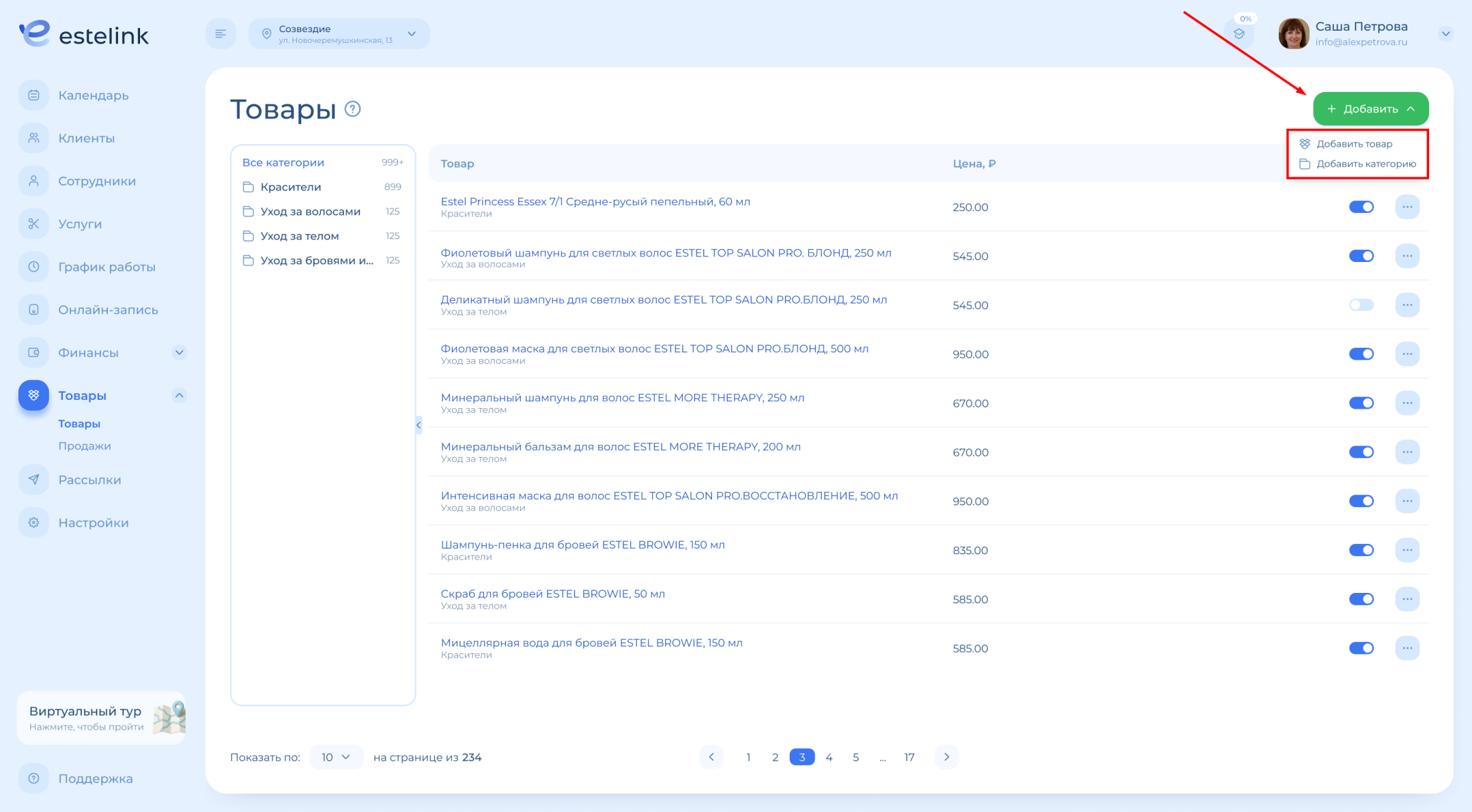The height and width of the screenshot is (812, 1472).
Task: Click the Support question mark icon
Action: 34,779
